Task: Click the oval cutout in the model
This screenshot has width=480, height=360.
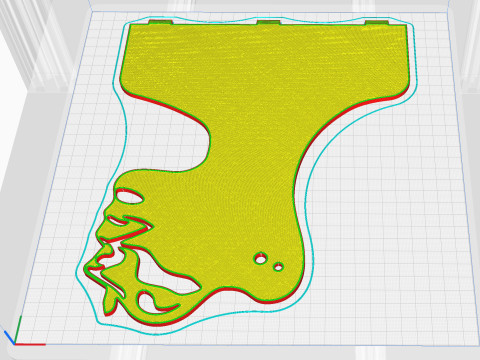Action: 129,196
